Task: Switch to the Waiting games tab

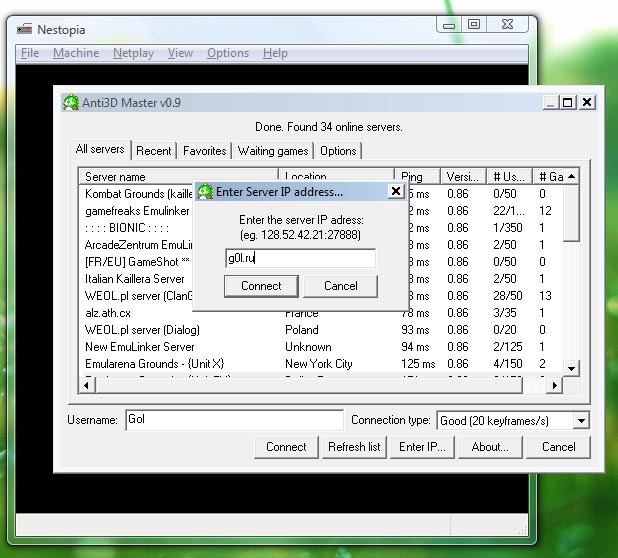Action: pyautogui.click(x=273, y=151)
